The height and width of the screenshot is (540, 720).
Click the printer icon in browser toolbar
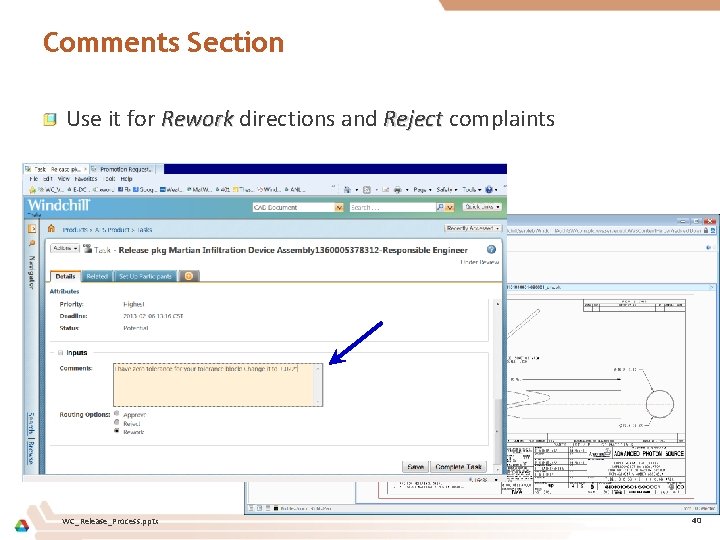click(x=398, y=189)
